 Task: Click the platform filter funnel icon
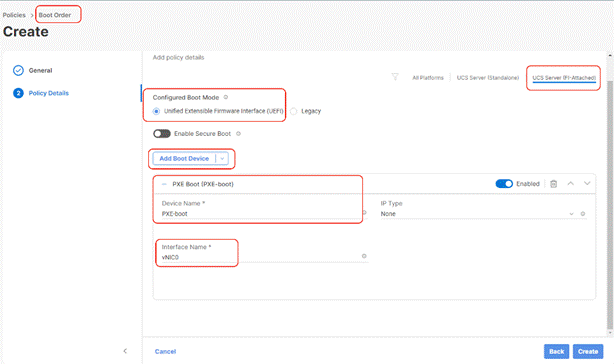pos(395,77)
